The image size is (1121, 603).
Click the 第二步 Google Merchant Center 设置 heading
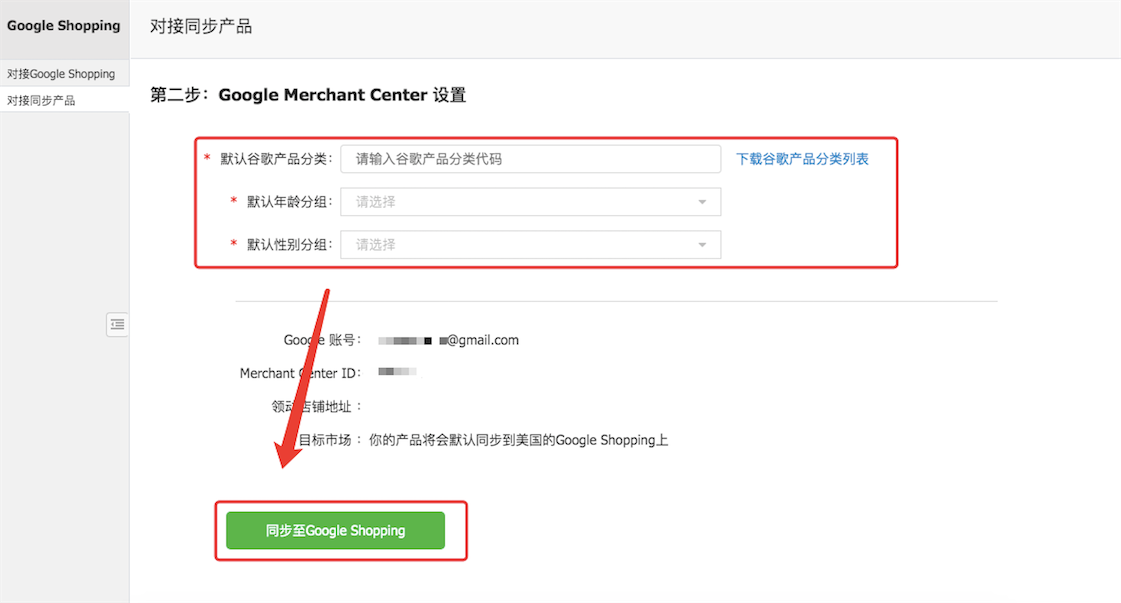click(308, 96)
